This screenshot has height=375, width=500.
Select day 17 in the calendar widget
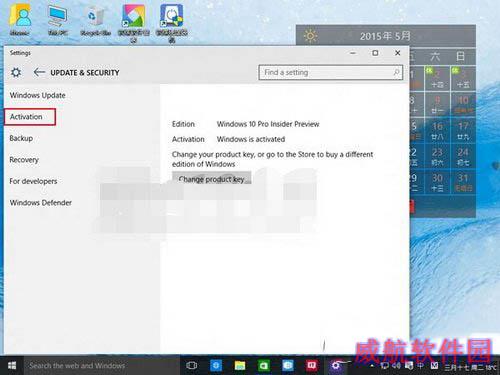[x=463, y=130]
